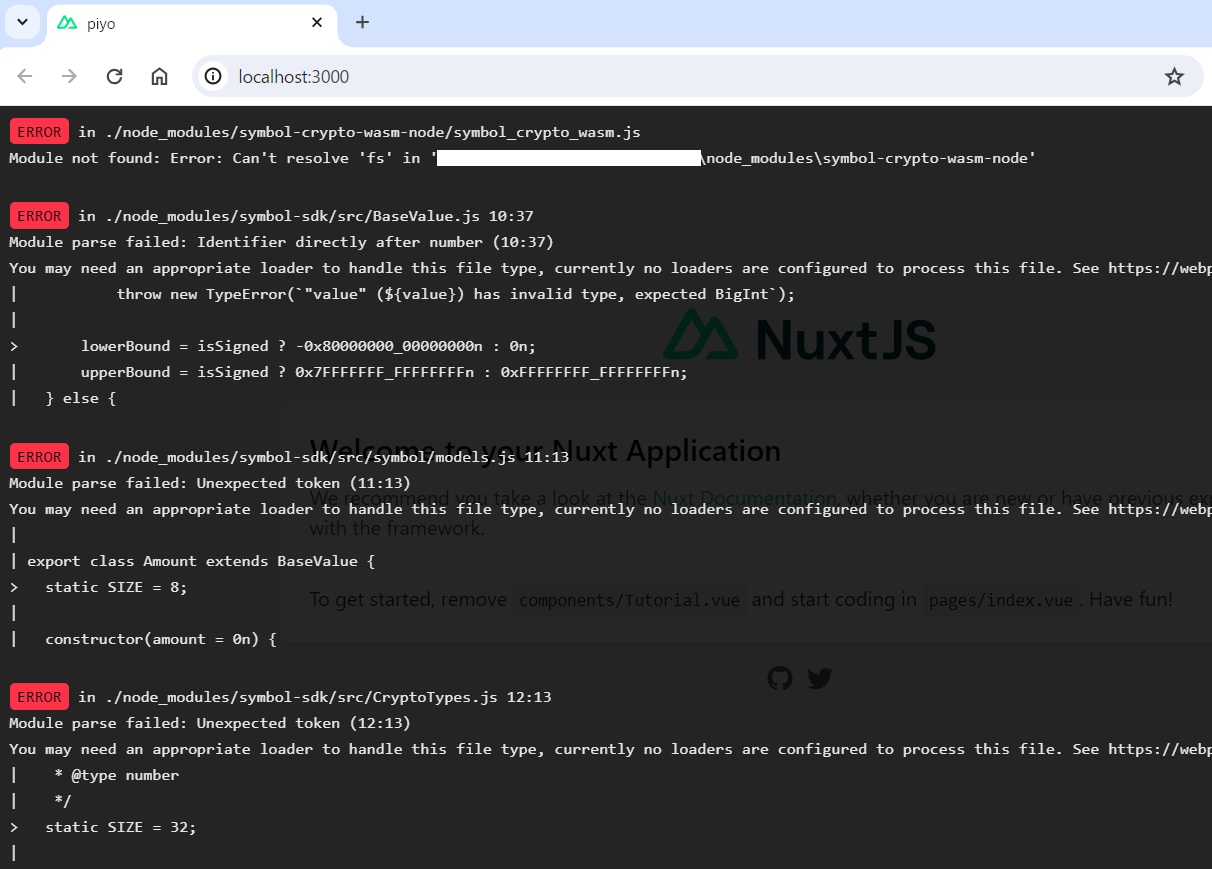The image size is (1212, 869).
Task: Open the Twitter icon link
Action: [820, 679]
